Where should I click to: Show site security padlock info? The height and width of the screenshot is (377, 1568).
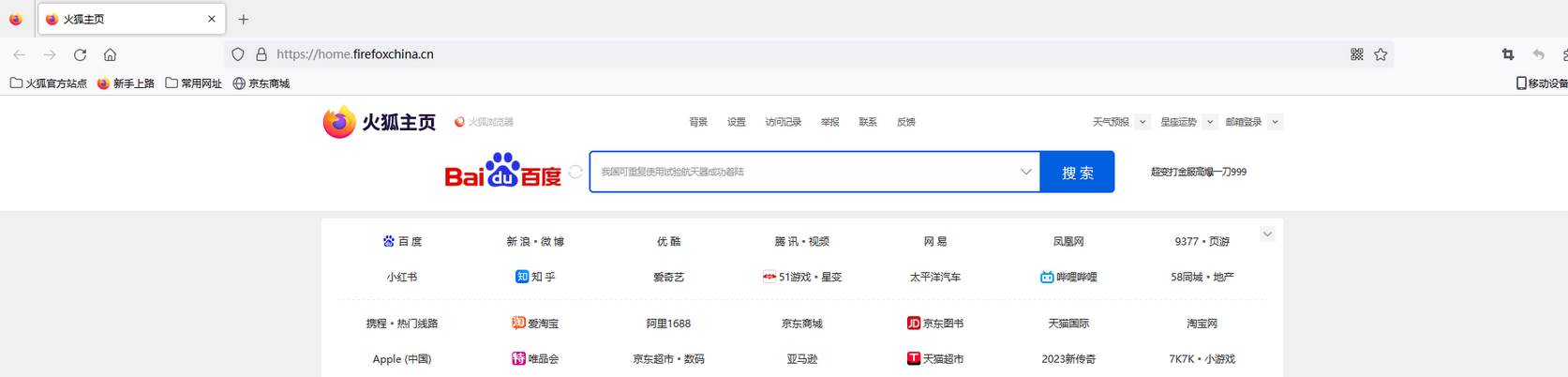coord(261,54)
